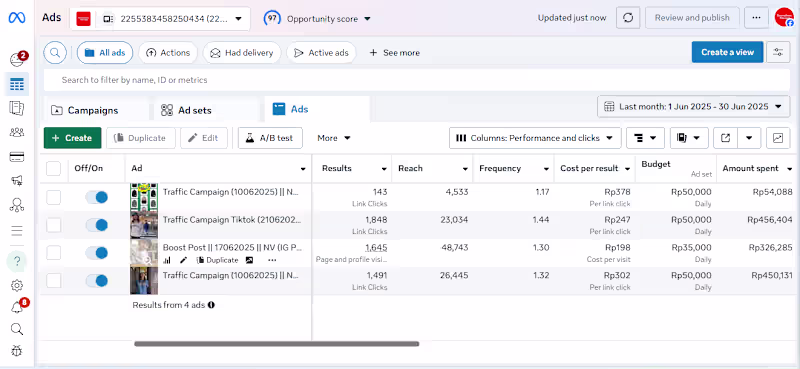The height and width of the screenshot is (369, 800).
Task: Open the view settings sliders icon
Action: pos(778,52)
